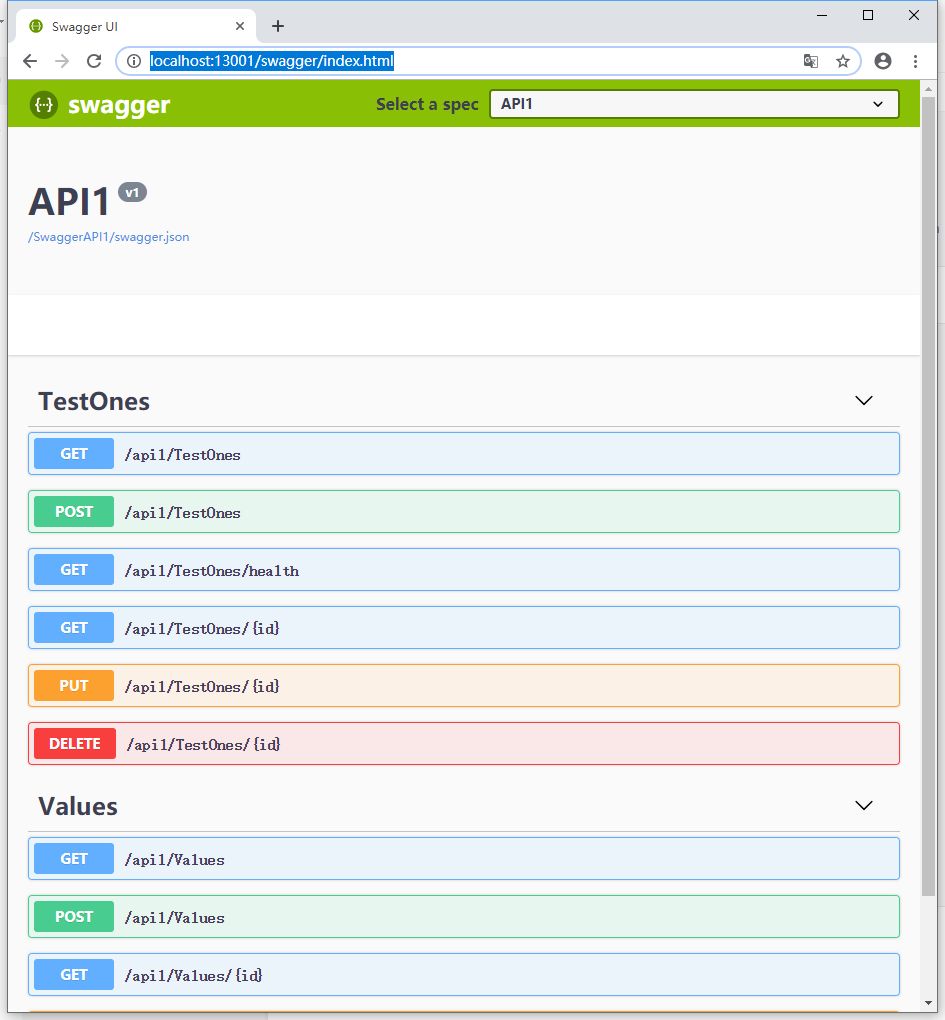945x1020 pixels.
Task: Expand DELETE /api1/TestOnes/{id} operation
Action: (x=464, y=743)
